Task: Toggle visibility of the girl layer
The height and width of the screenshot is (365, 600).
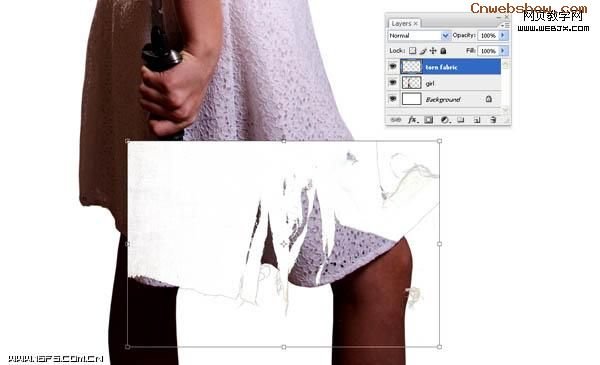Action: click(393, 83)
